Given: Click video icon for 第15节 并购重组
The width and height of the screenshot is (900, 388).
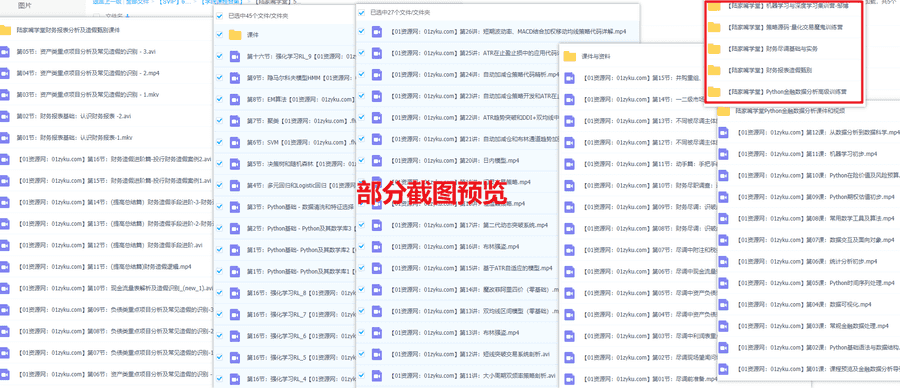Looking at the screenshot, I should (x=569, y=77).
